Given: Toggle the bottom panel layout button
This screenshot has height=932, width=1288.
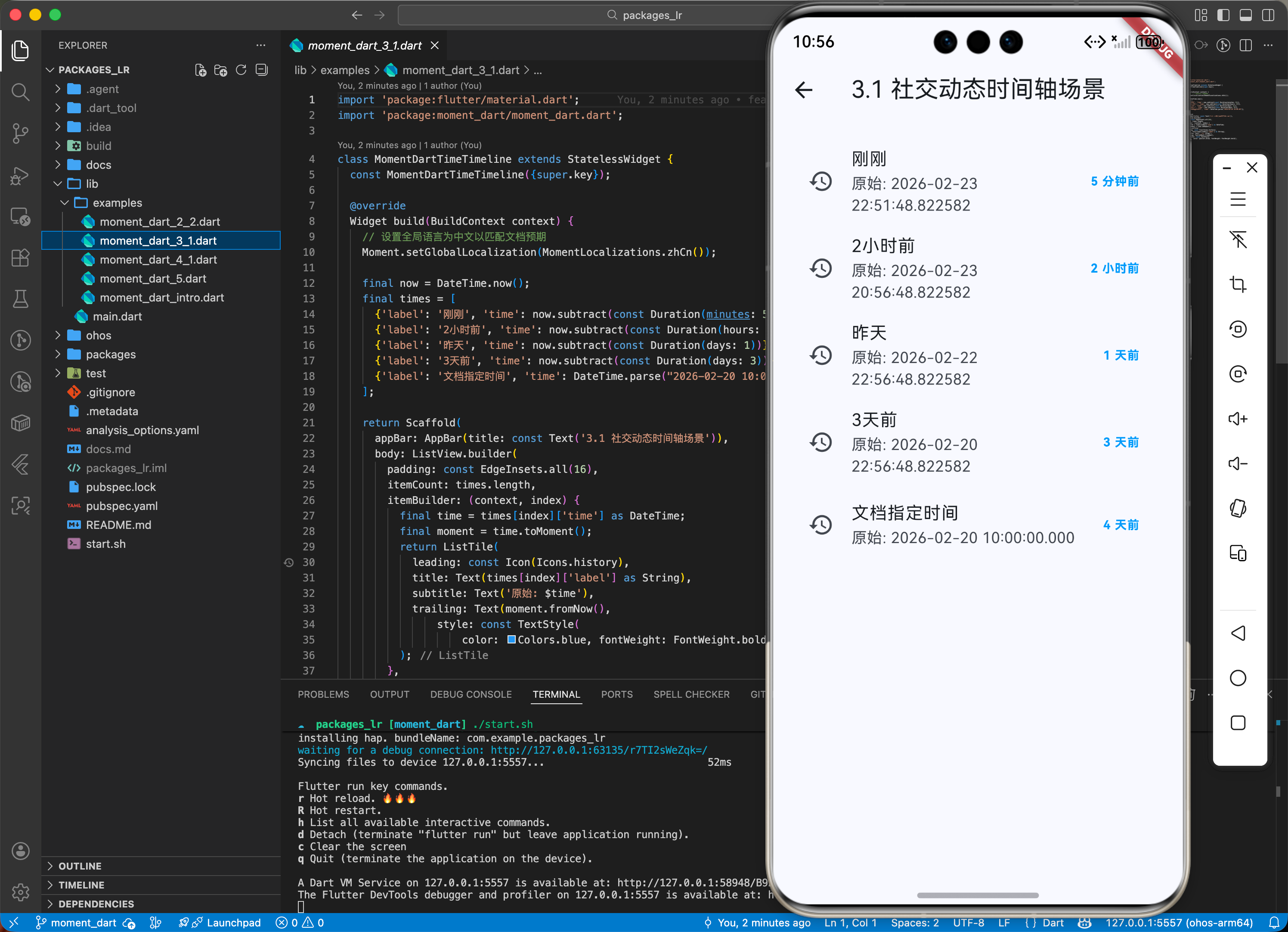Looking at the screenshot, I should click(1245, 15).
